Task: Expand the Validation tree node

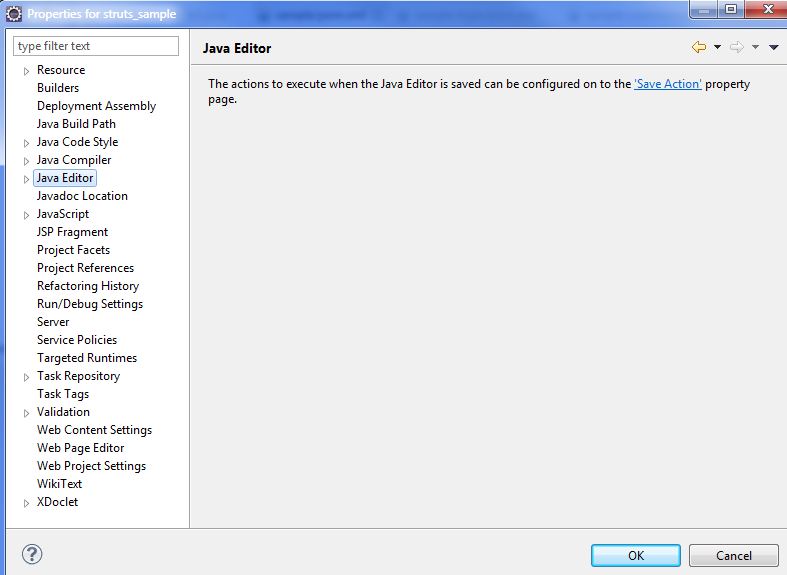Action: click(27, 413)
